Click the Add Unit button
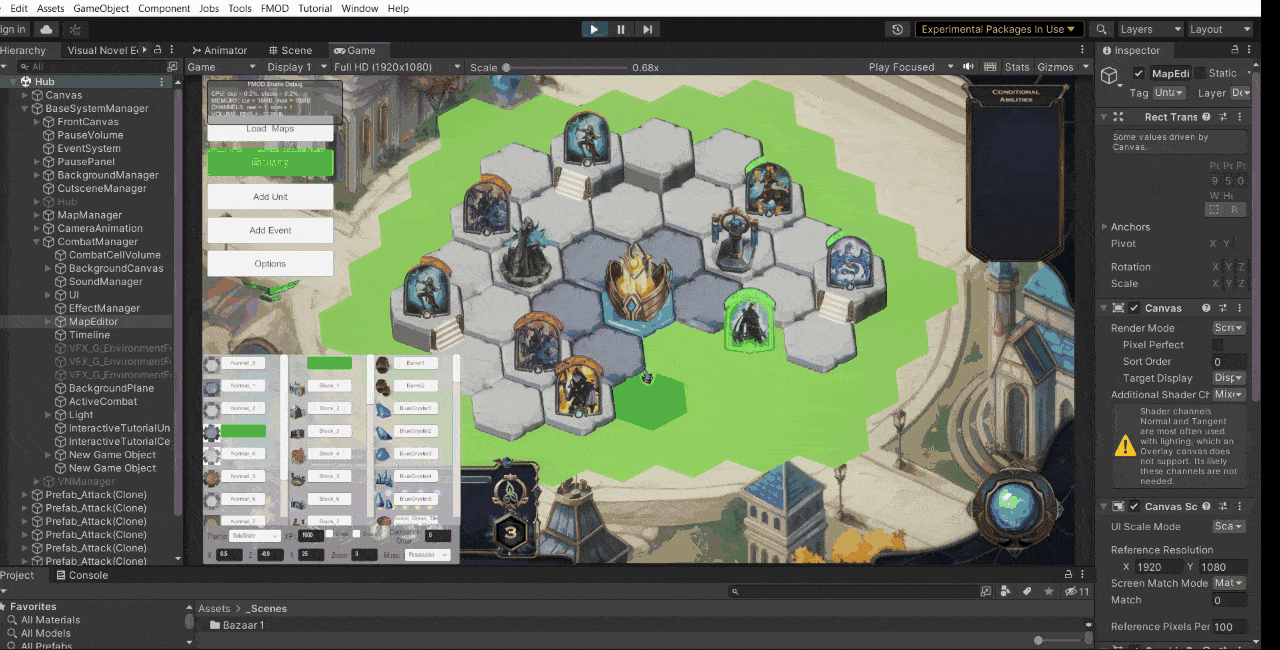 (x=270, y=197)
